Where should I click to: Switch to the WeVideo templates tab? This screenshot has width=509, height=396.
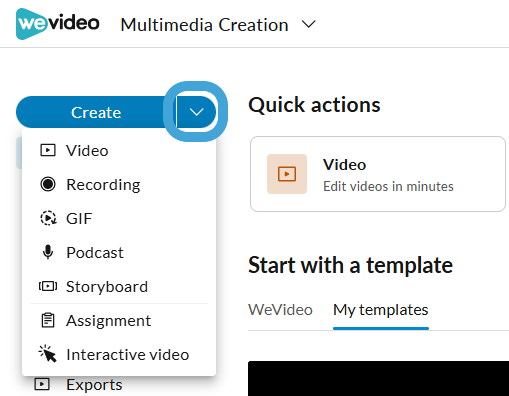tap(280, 310)
